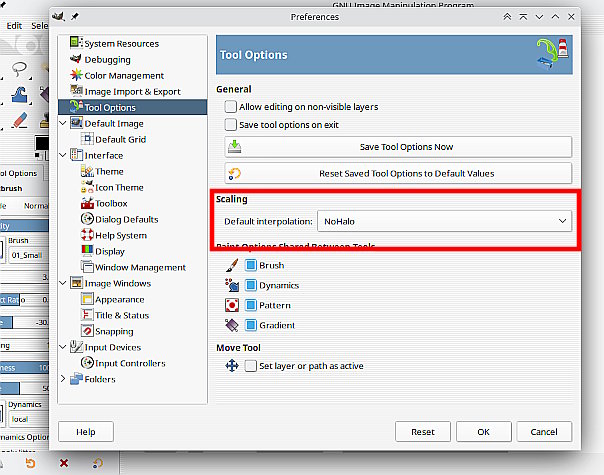This screenshot has height=475, width=604.
Task: Click the Default Grid icon
Action: (87, 139)
